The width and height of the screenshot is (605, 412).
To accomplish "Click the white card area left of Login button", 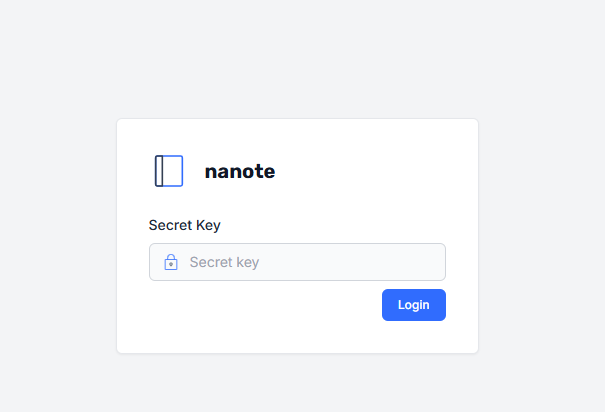I will point(262,305).
